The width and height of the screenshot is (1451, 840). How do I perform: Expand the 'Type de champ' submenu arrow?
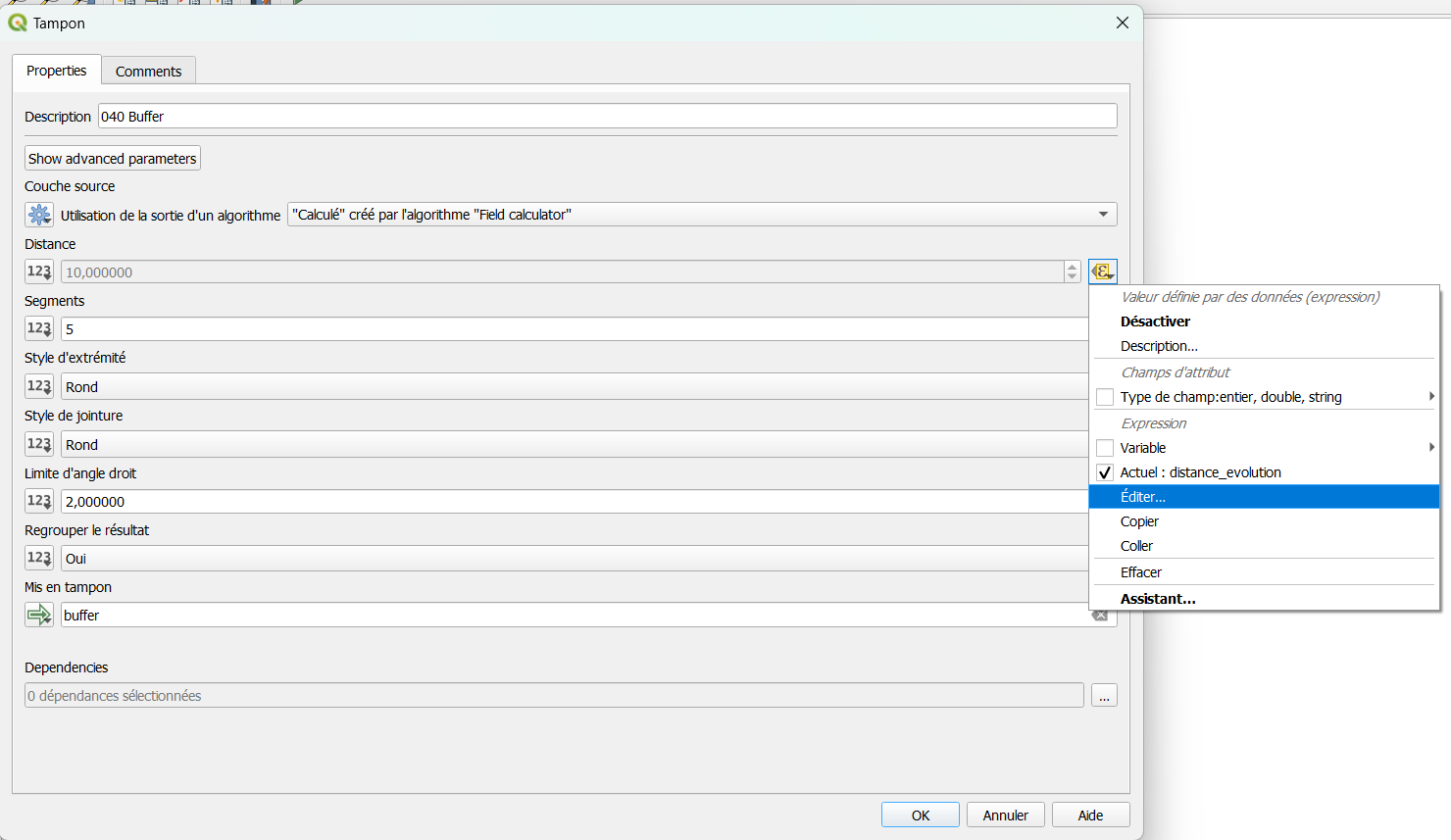[1431, 397]
